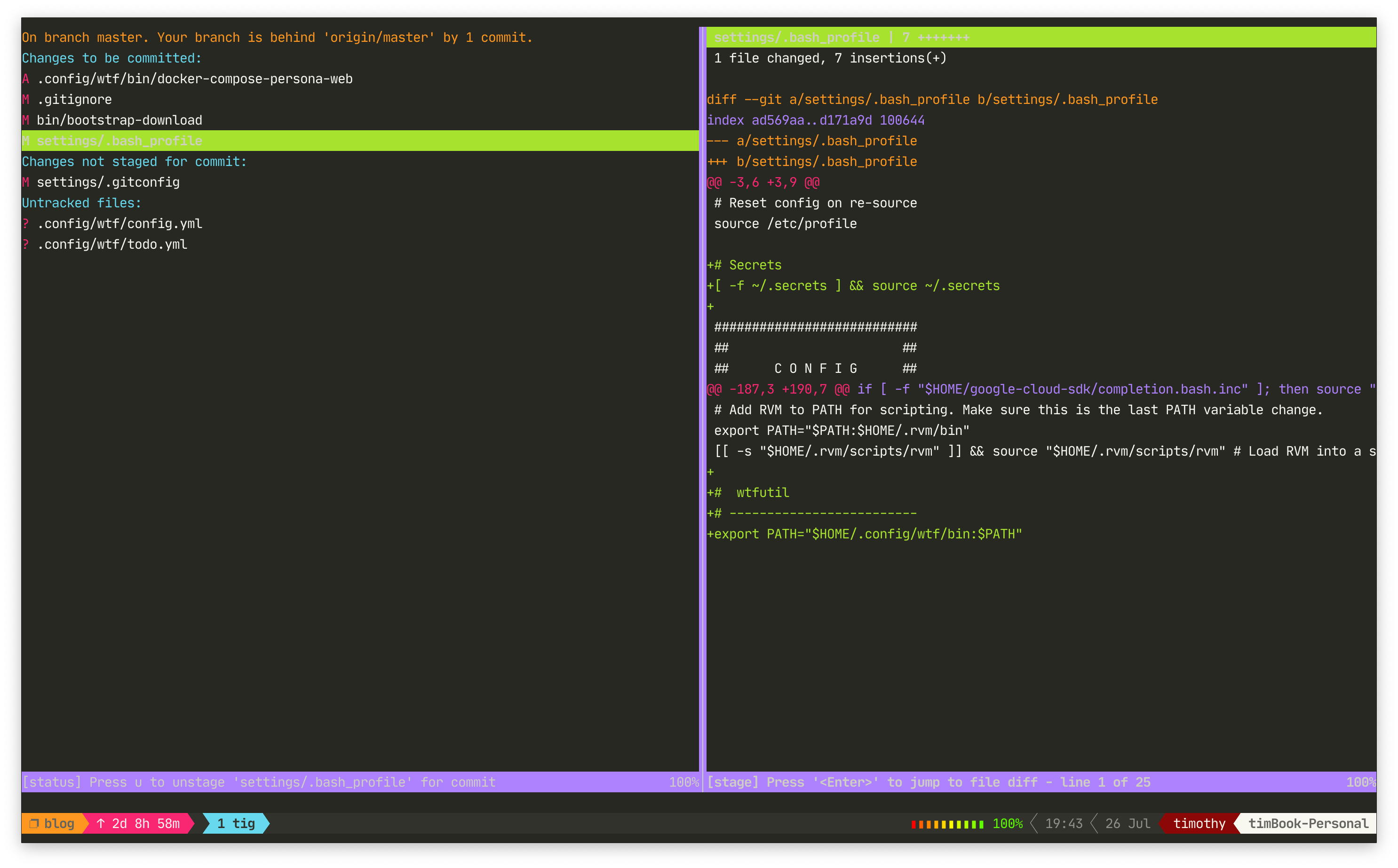The image size is (1398, 868).
Task: Select highlighted settings/.bash_profile staged entry
Action: 119,141
